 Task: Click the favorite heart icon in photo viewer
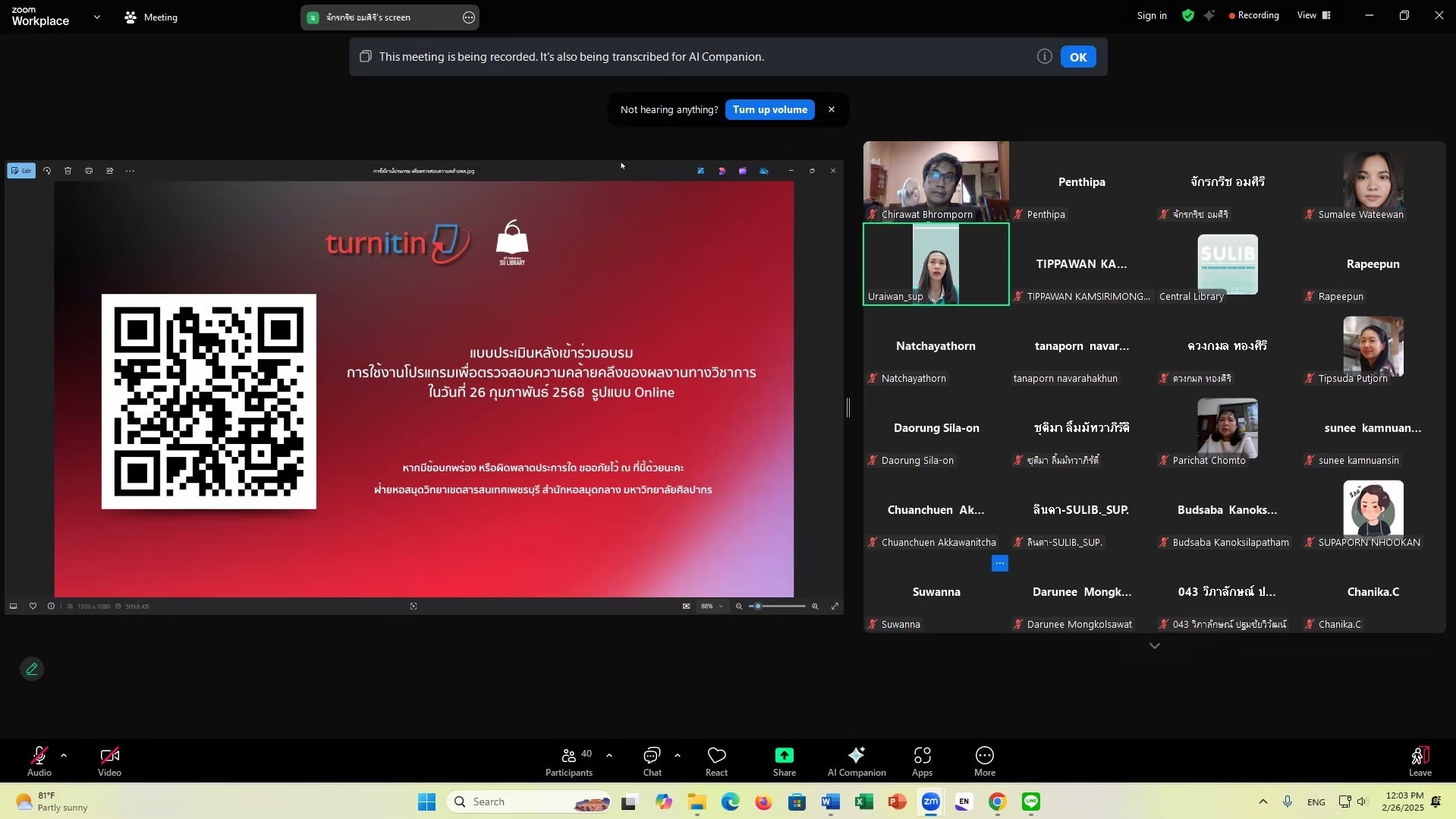33,606
